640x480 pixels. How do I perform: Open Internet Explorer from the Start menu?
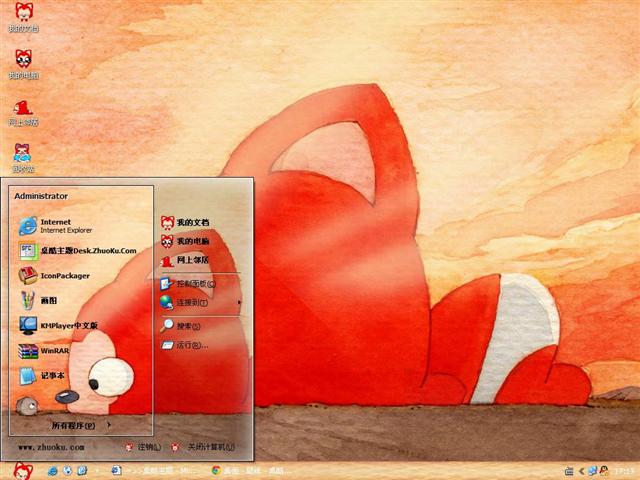[x=66, y=225]
